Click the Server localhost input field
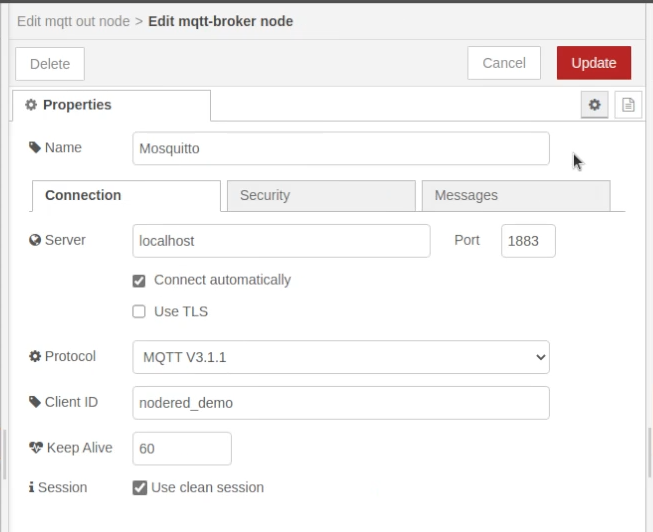653x532 pixels. pos(281,241)
